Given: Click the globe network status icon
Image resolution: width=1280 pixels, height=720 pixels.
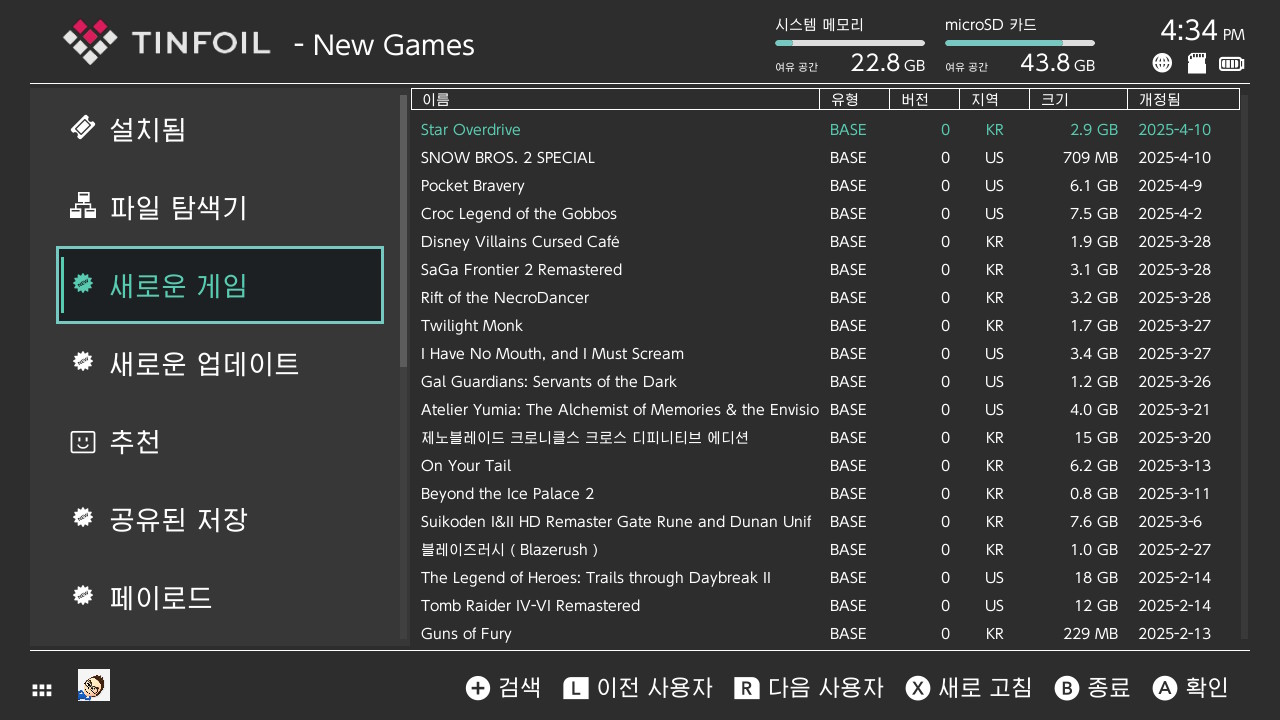Looking at the screenshot, I should [1162, 63].
